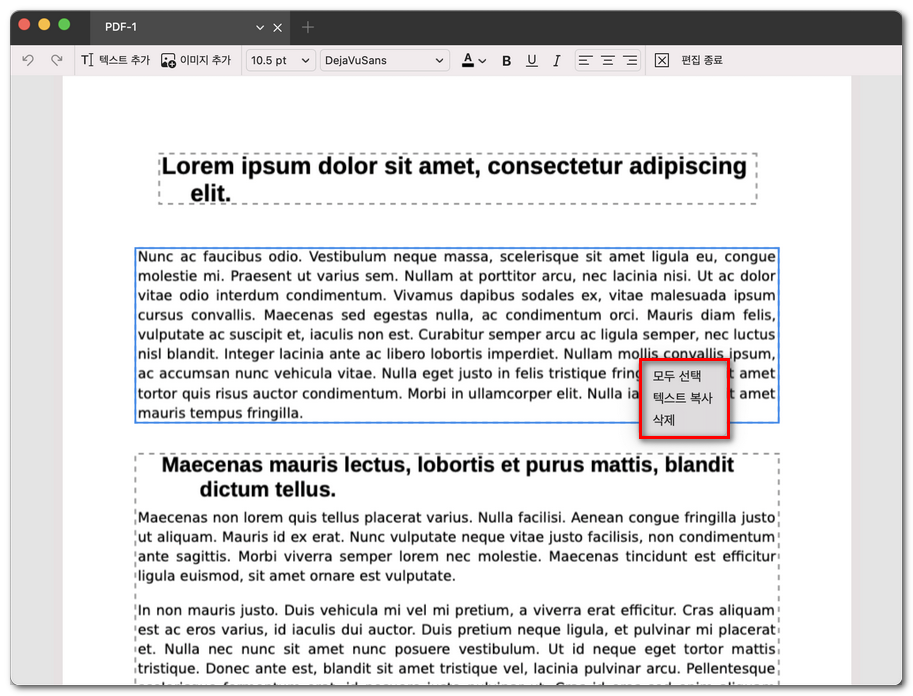The image size is (913, 696).
Task: Click the undo arrow icon
Action: (x=28, y=61)
